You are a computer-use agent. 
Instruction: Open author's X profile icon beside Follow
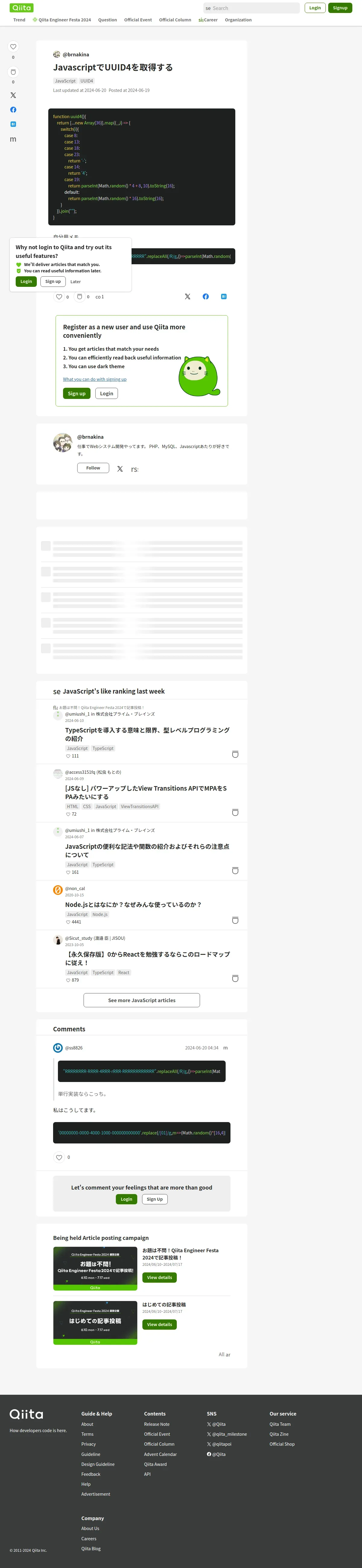coord(120,469)
